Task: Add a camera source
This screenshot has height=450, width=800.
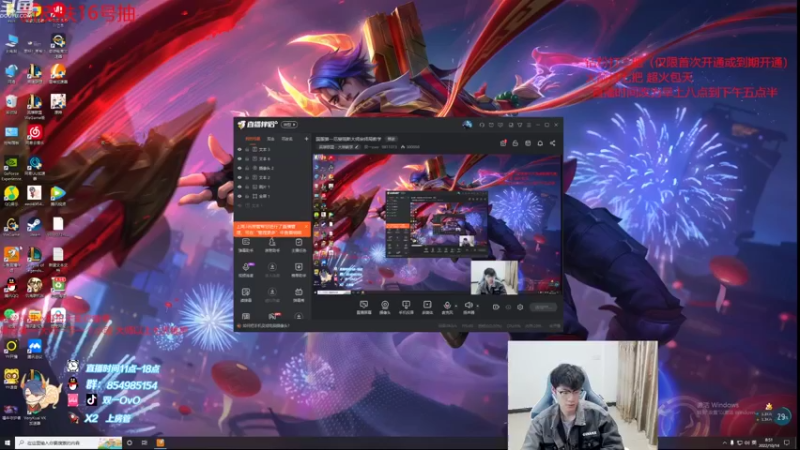Action: click(x=385, y=307)
